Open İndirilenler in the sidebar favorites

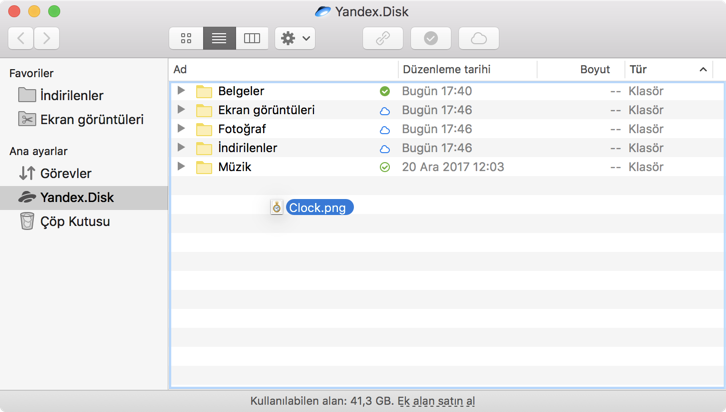[71, 96]
